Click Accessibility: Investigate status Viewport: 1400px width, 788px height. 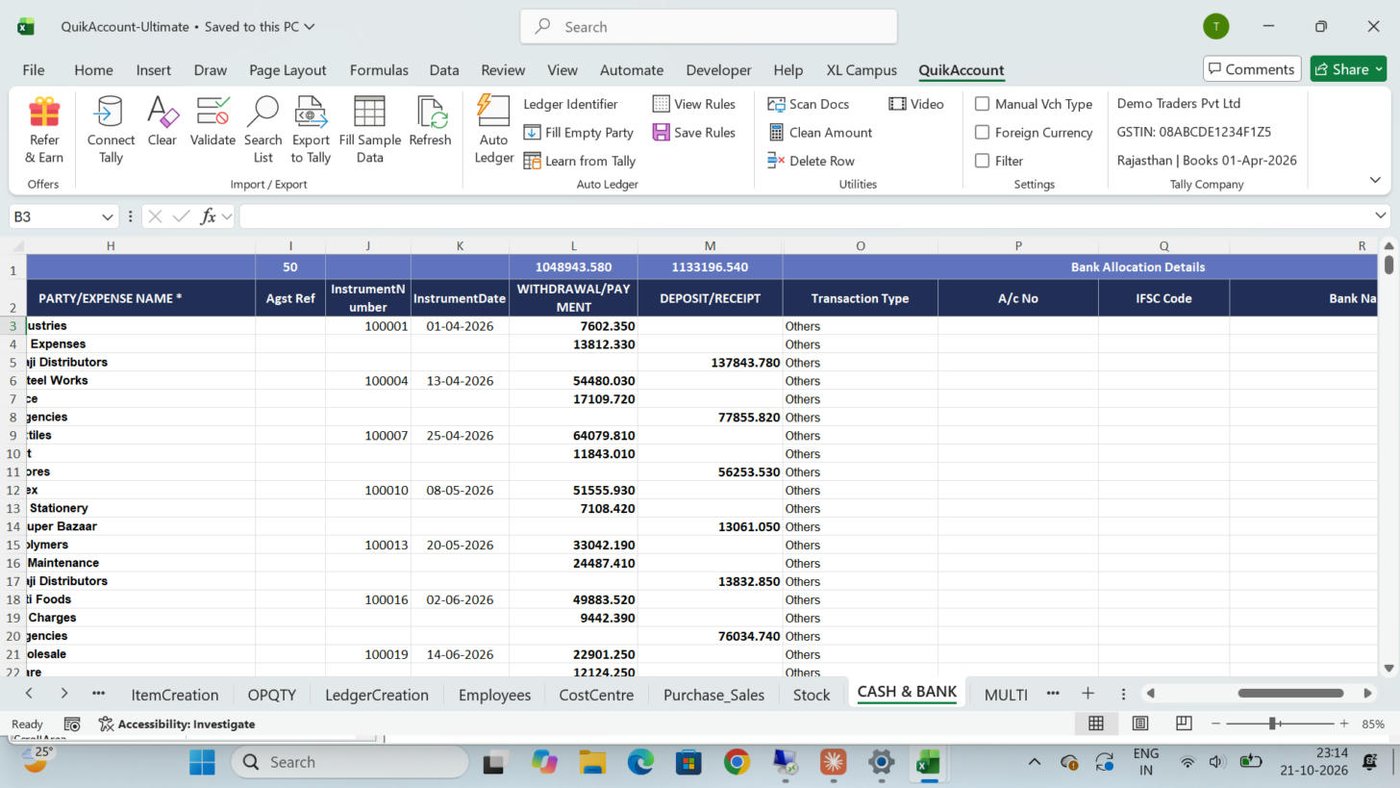pyautogui.click(x=176, y=724)
